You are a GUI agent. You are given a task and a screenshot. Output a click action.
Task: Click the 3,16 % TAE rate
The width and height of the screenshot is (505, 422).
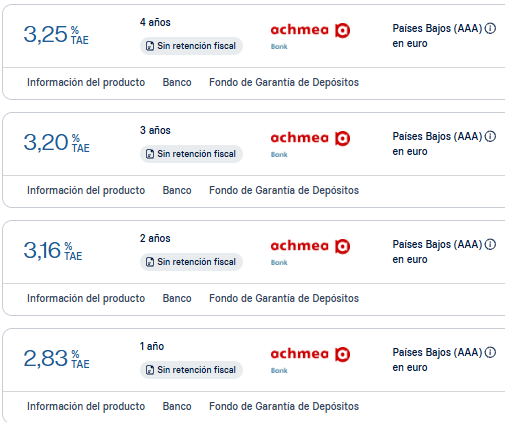pos(53,251)
